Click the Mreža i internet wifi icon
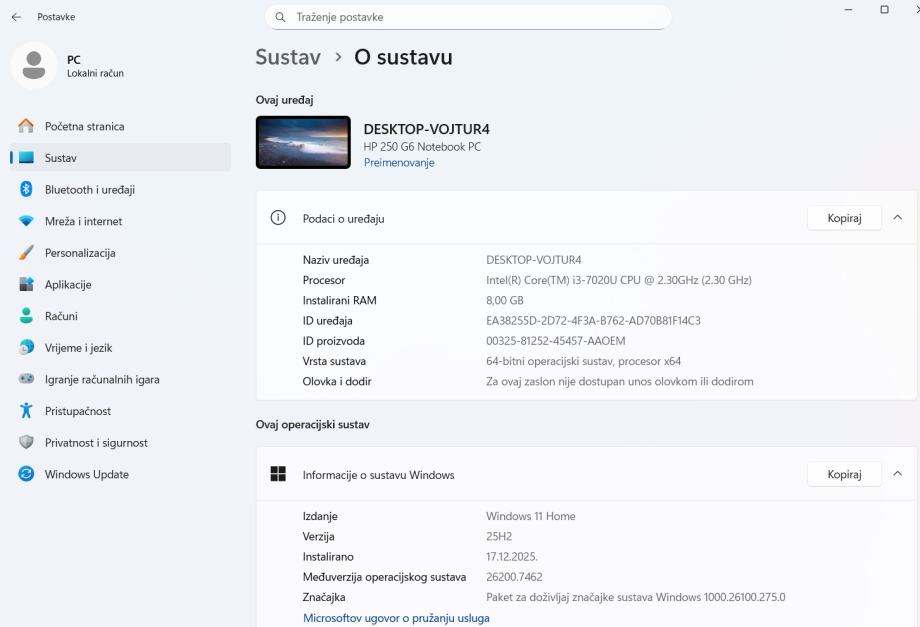Image resolution: width=920 pixels, height=627 pixels. [x=26, y=221]
